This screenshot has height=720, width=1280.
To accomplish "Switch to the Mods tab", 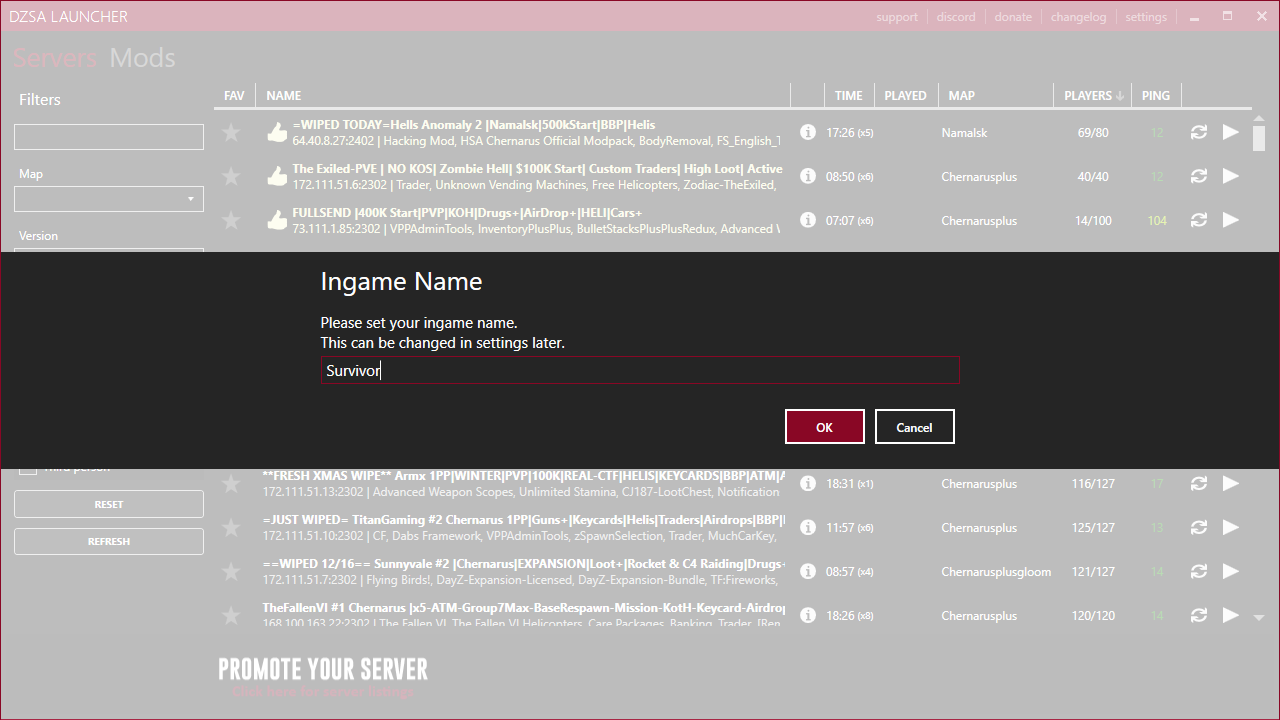I will 142,58.
